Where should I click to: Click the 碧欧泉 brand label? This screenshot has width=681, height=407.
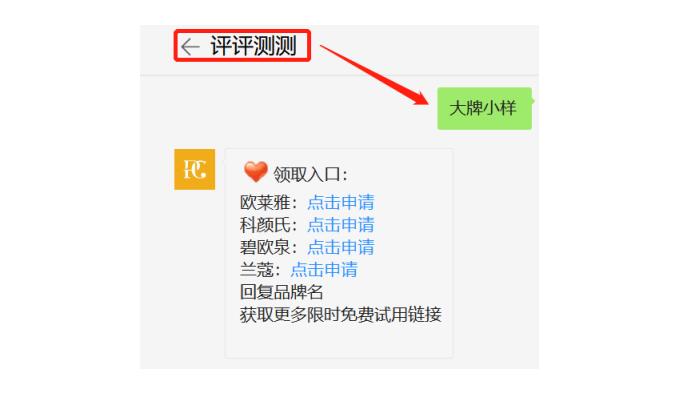(265, 247)
